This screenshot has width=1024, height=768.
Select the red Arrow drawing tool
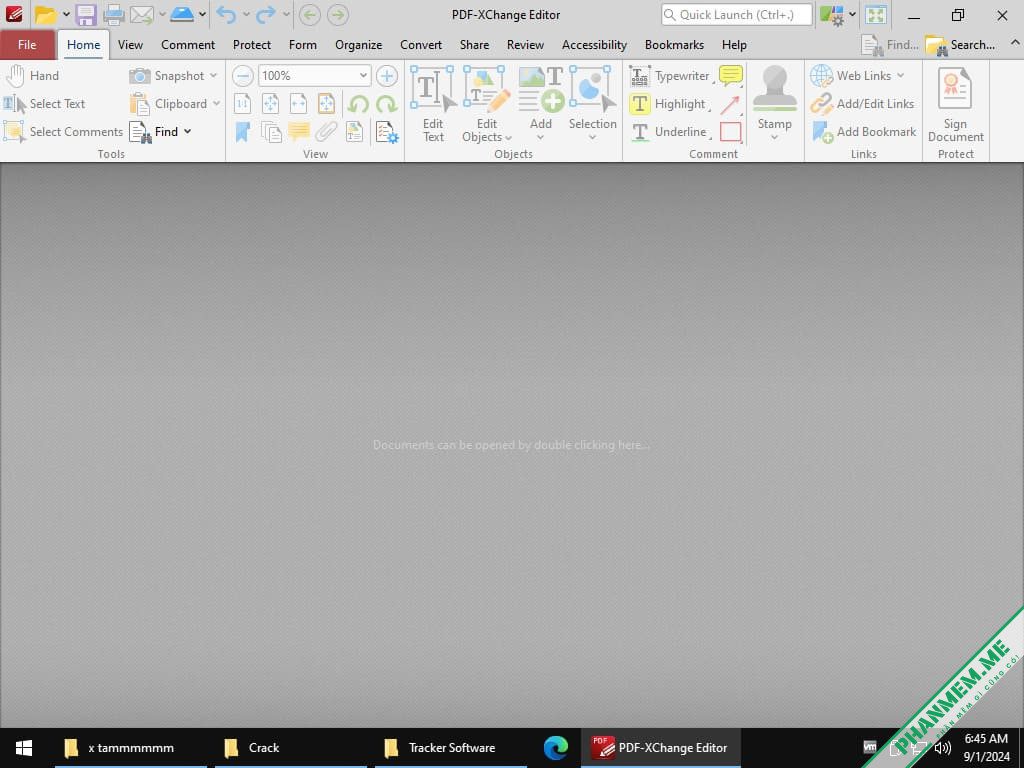(730, 104)
